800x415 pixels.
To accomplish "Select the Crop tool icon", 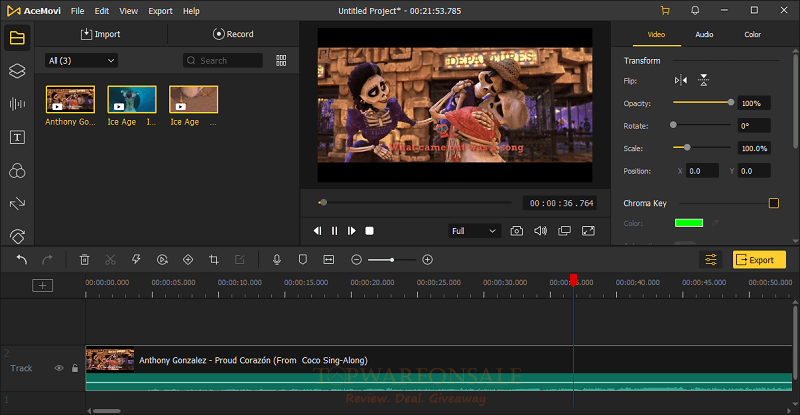I will 214,260.
